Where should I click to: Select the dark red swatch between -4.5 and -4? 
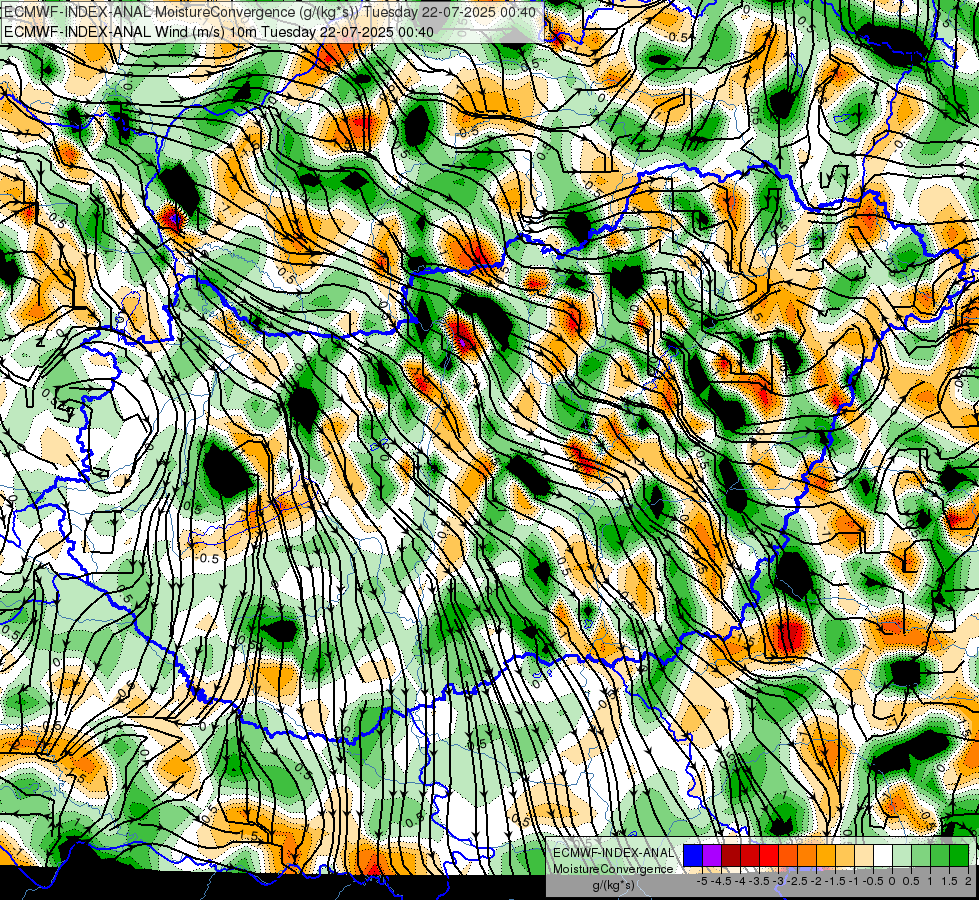731,856
